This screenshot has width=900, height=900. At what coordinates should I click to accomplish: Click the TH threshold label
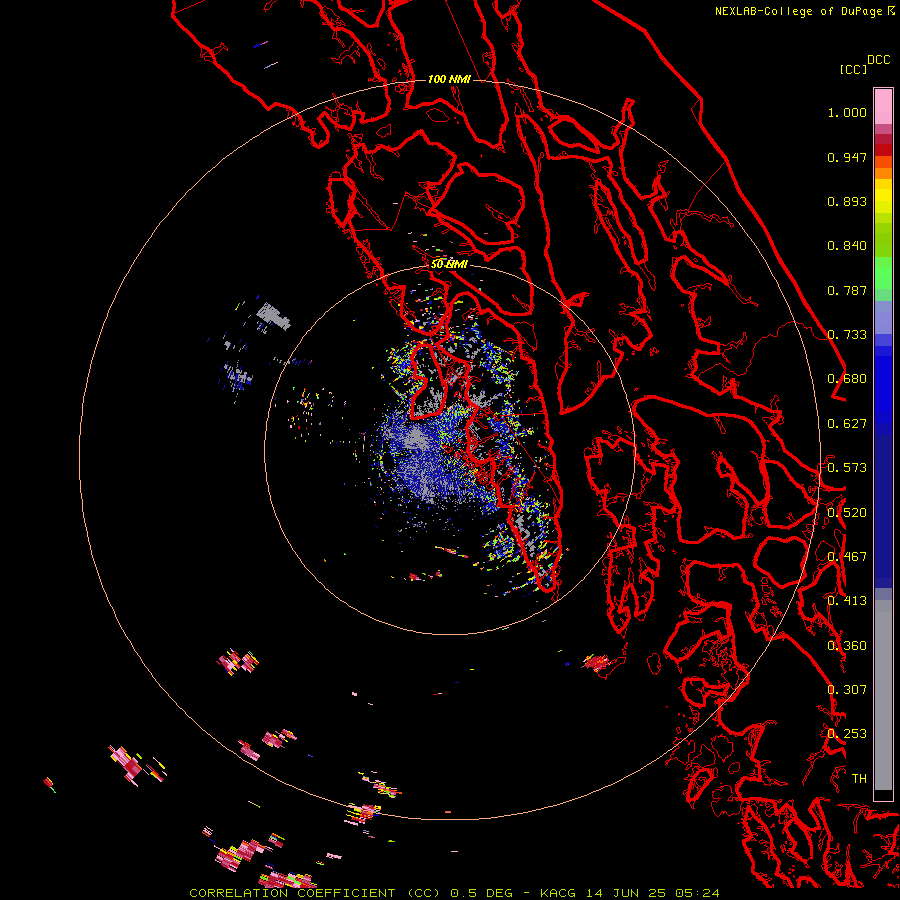click(859, 779)
